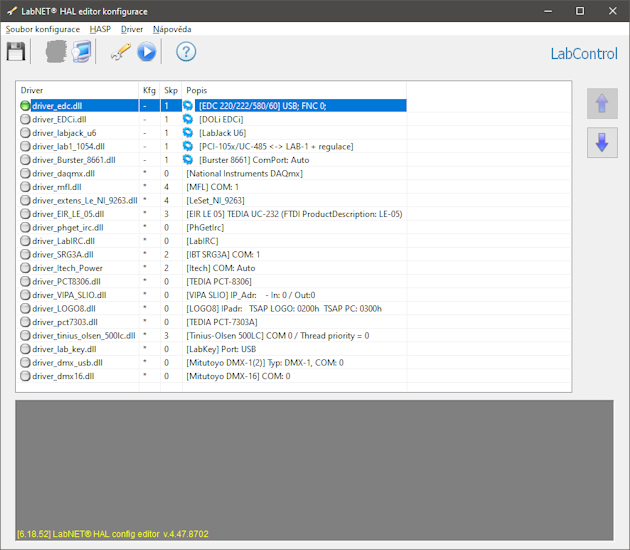Click description [Itech] COM: Auto

point(221,268)
